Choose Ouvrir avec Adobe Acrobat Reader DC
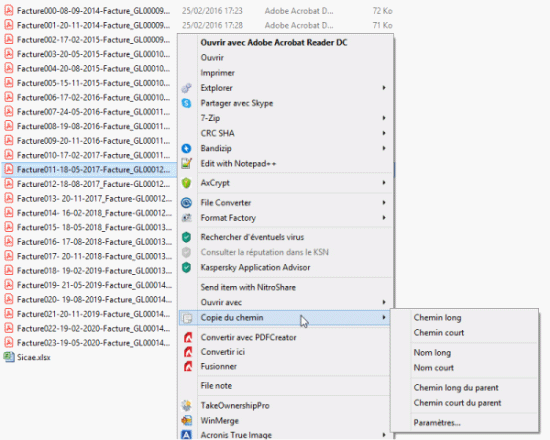Screen dimensions: 550x440 (274, 42)
